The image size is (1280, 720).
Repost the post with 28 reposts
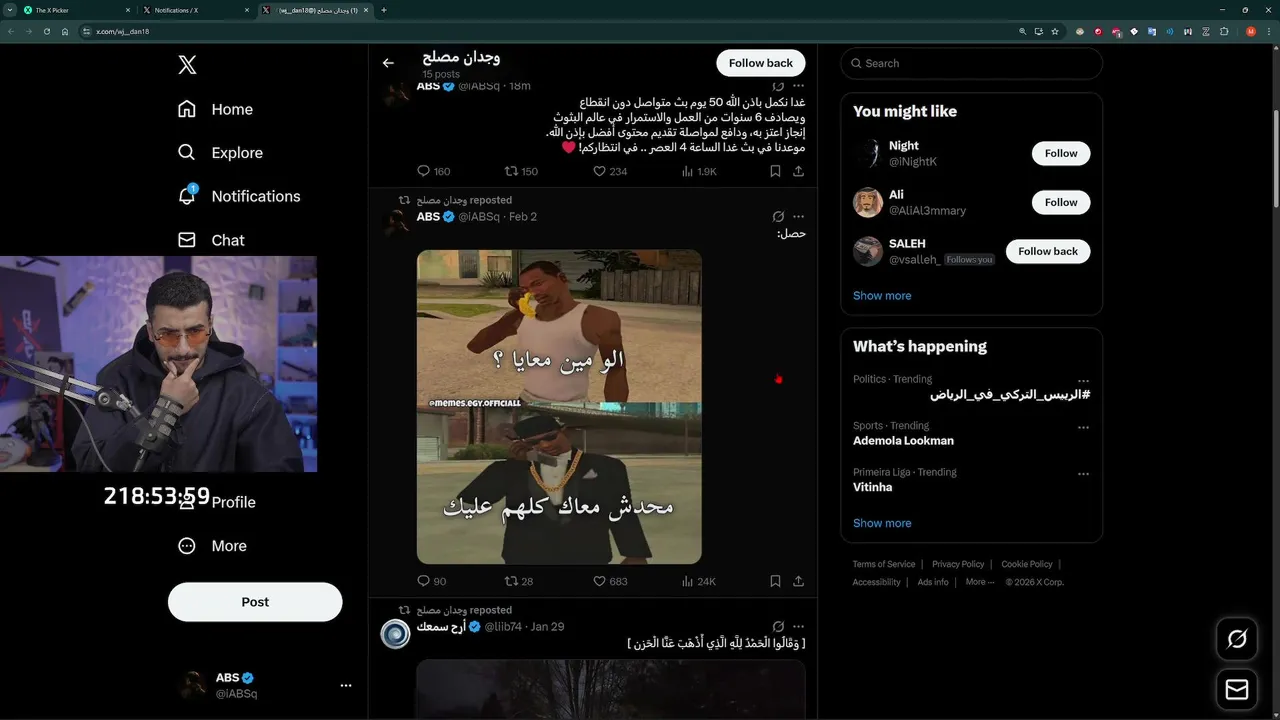pyautogui.click(x=519, y=581)
